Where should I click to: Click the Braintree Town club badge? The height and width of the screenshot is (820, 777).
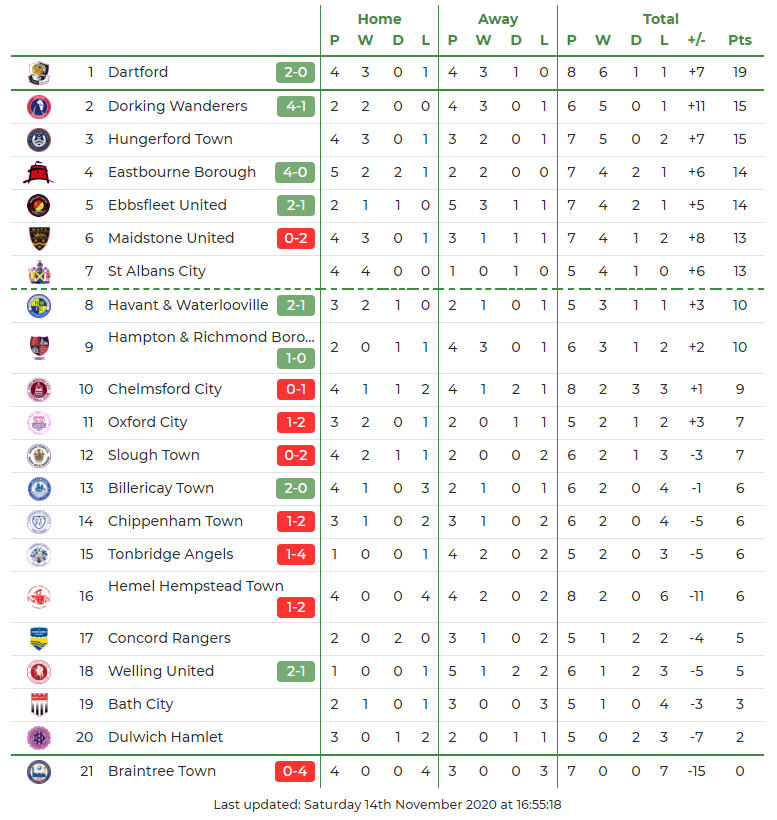[39, 771]
